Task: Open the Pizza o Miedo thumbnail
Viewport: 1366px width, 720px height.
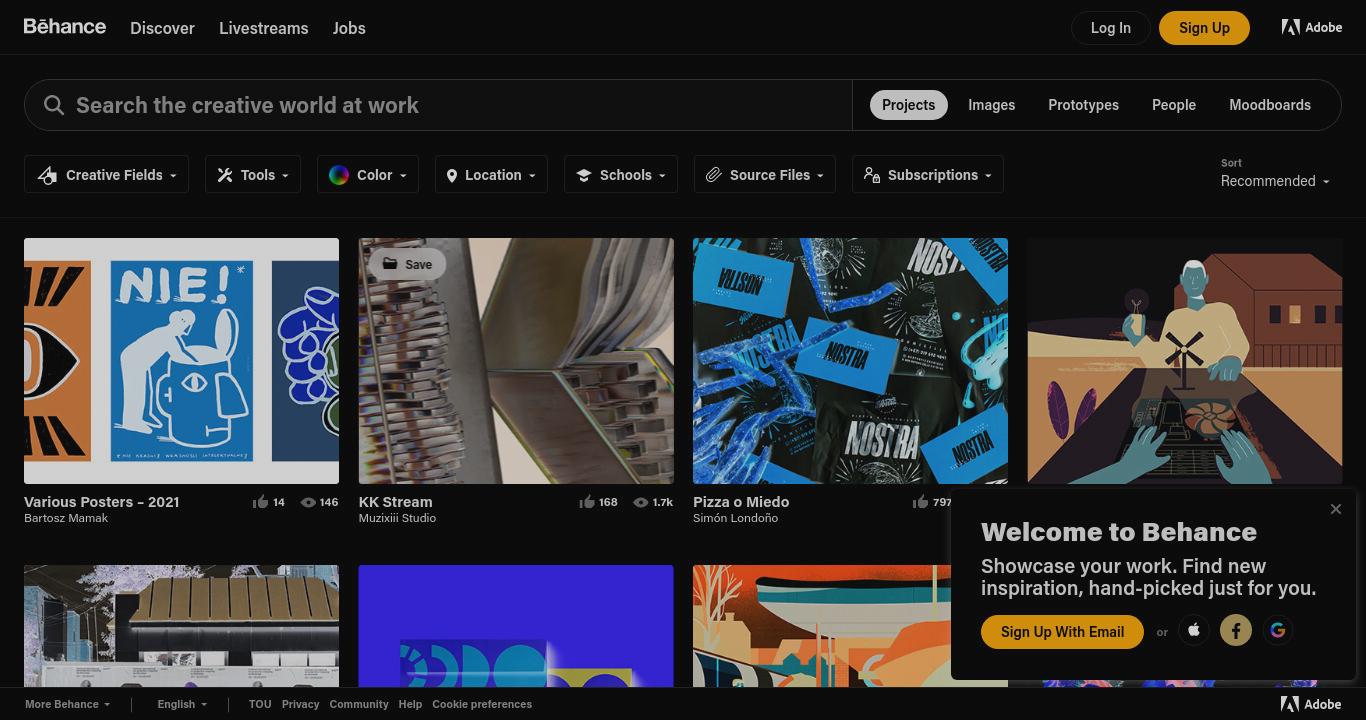Action: coord(850,361)
